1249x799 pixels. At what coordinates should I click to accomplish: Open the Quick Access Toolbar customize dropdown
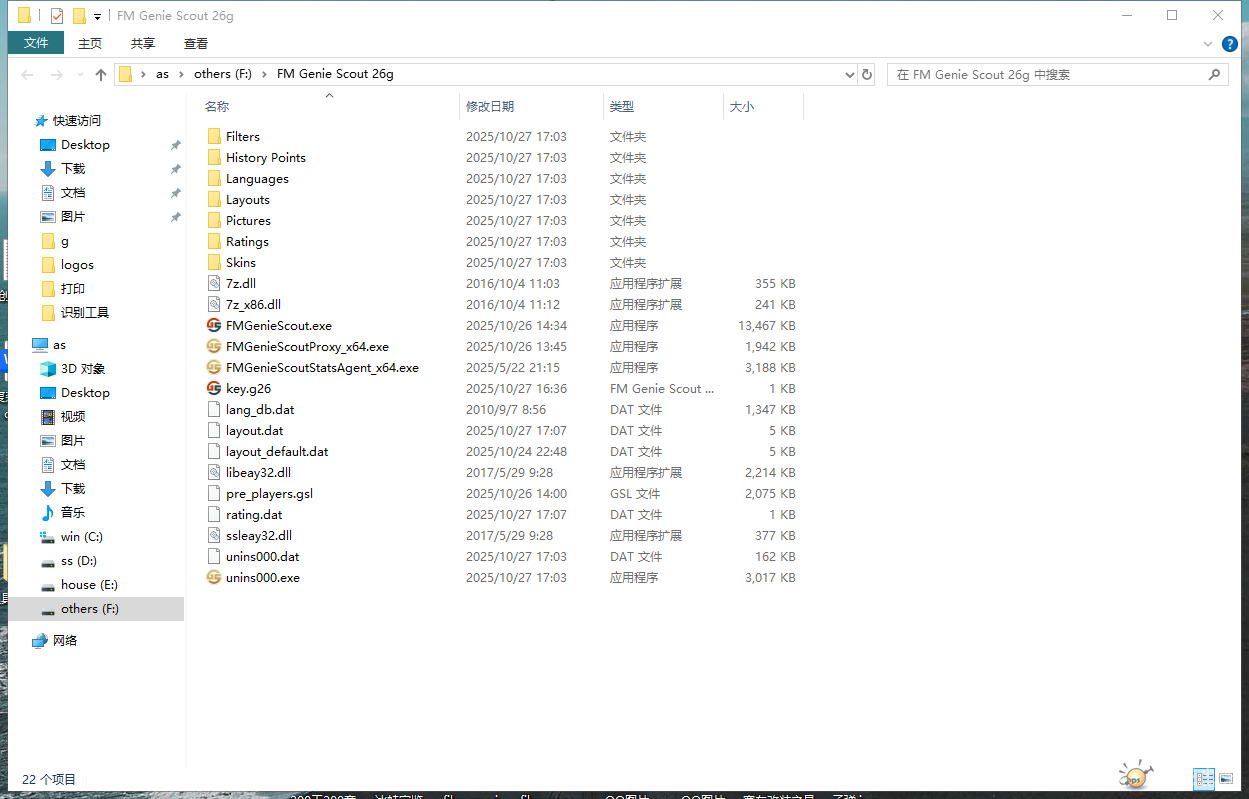click(x=97, y=16)
